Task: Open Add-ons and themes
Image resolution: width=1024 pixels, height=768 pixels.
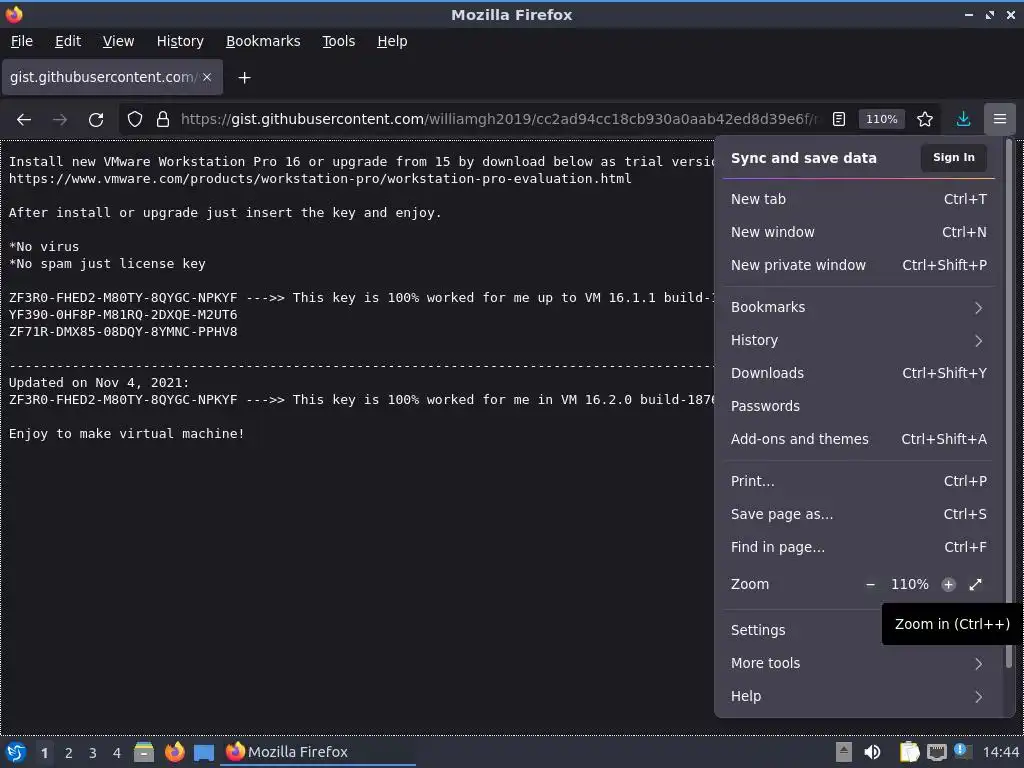Action: click(x=858, y=439)
